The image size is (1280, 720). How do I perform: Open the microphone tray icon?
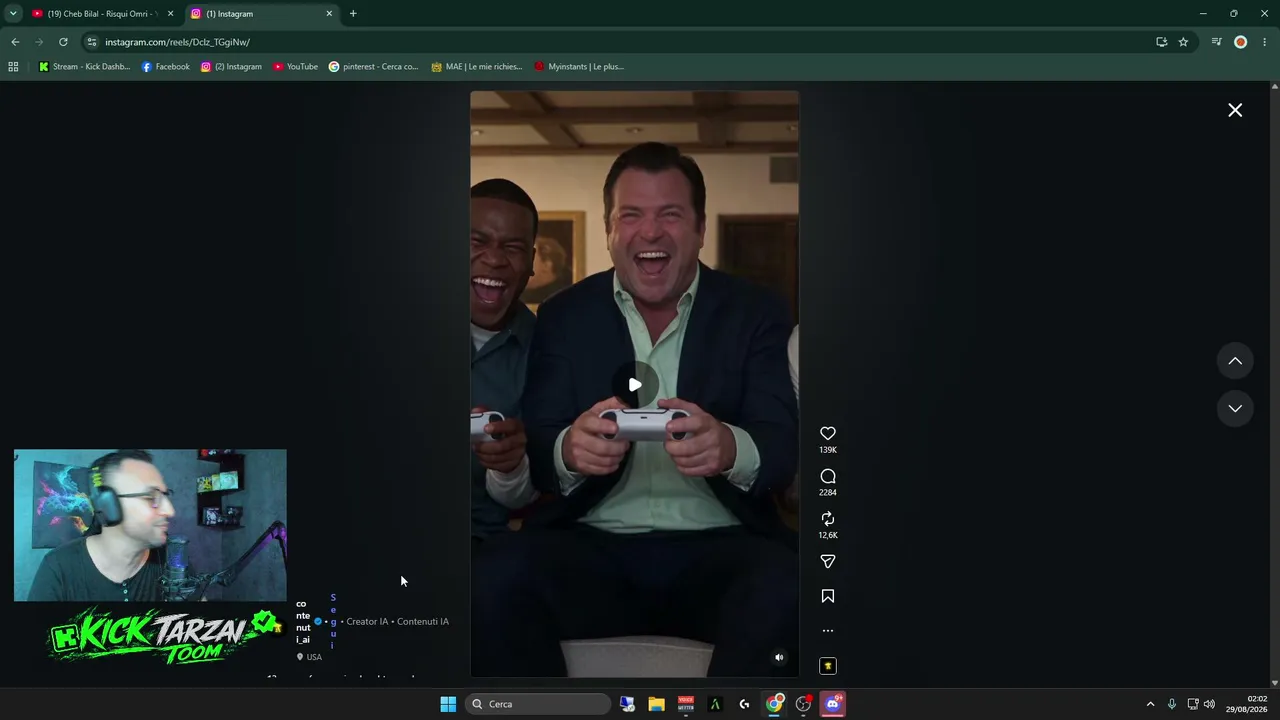[1171, 704]
